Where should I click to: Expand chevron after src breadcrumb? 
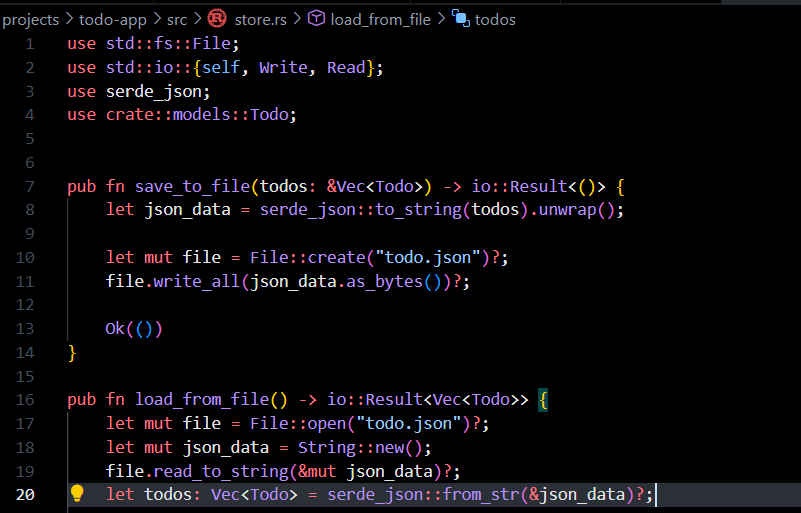(197, 19)
